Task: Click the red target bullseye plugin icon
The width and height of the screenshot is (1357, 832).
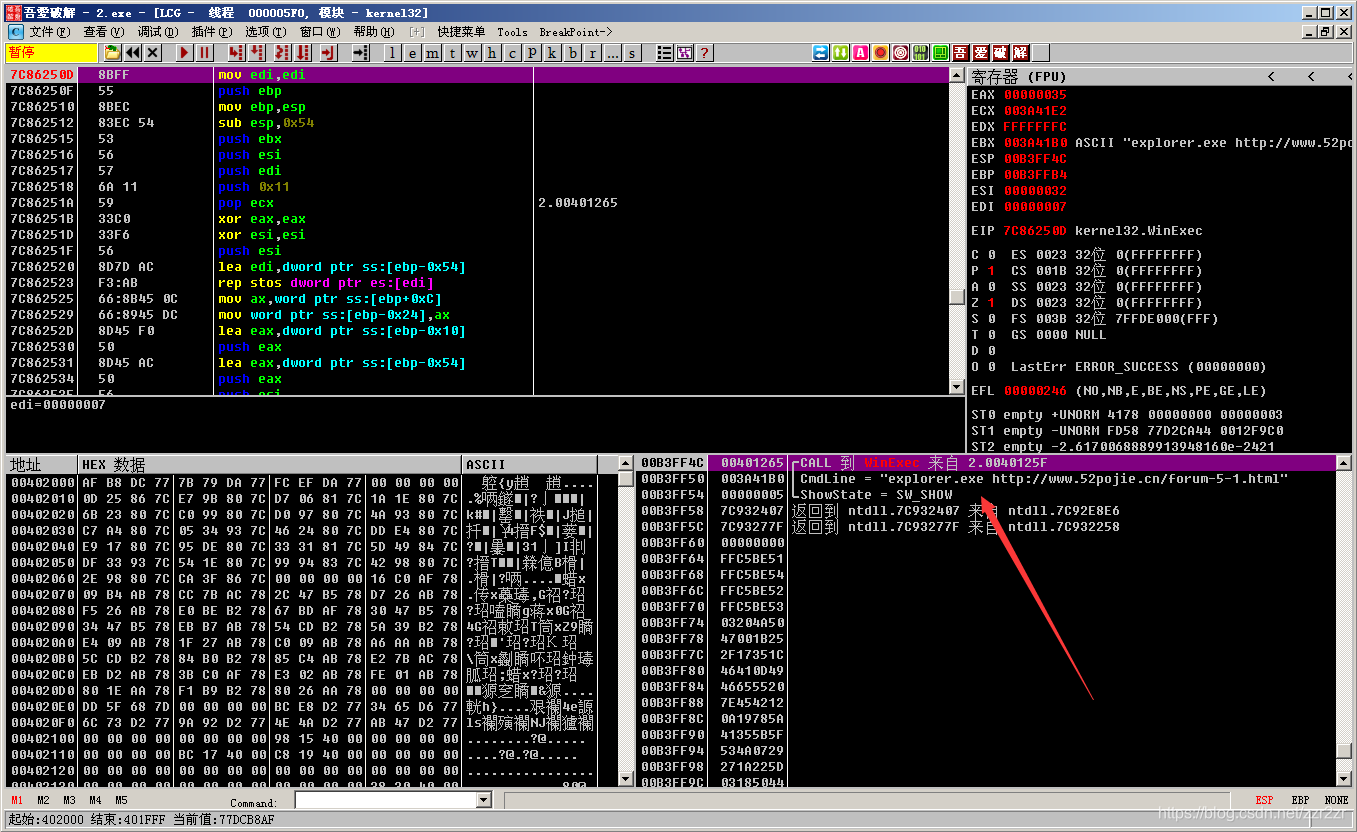Action: tap(901, 53)
